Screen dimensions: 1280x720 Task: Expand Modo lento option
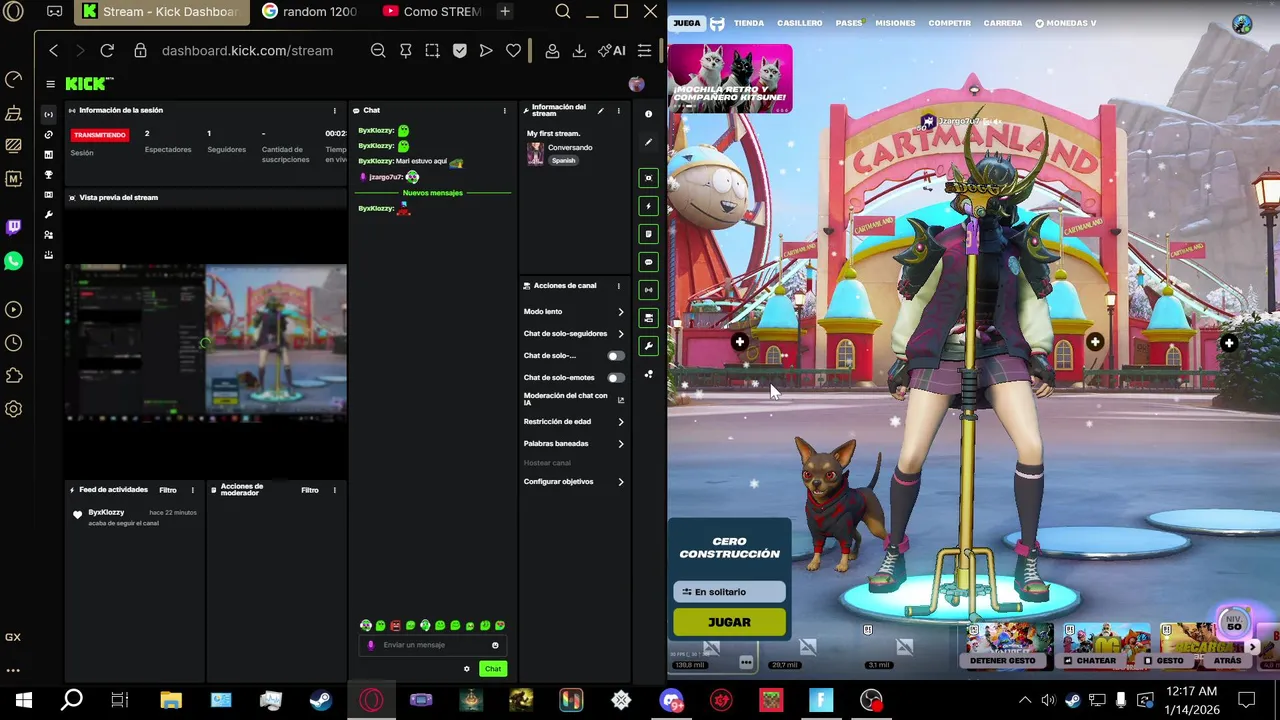point(574,312)
